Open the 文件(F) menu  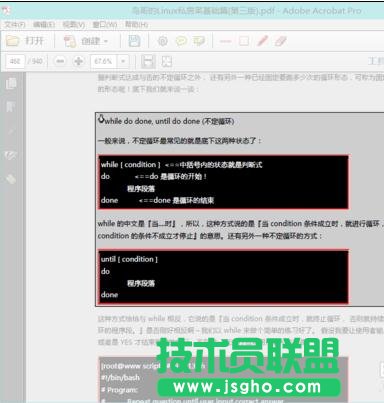click(x=15, y=24)
